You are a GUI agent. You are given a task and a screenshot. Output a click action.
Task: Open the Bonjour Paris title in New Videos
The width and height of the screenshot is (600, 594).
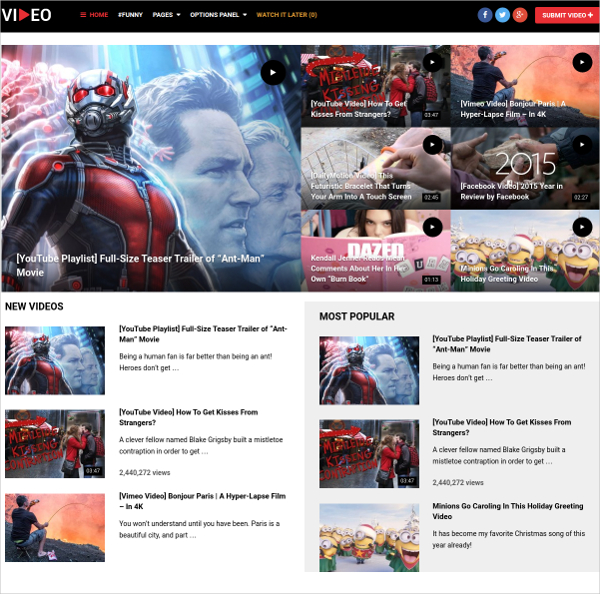point(202,501)
